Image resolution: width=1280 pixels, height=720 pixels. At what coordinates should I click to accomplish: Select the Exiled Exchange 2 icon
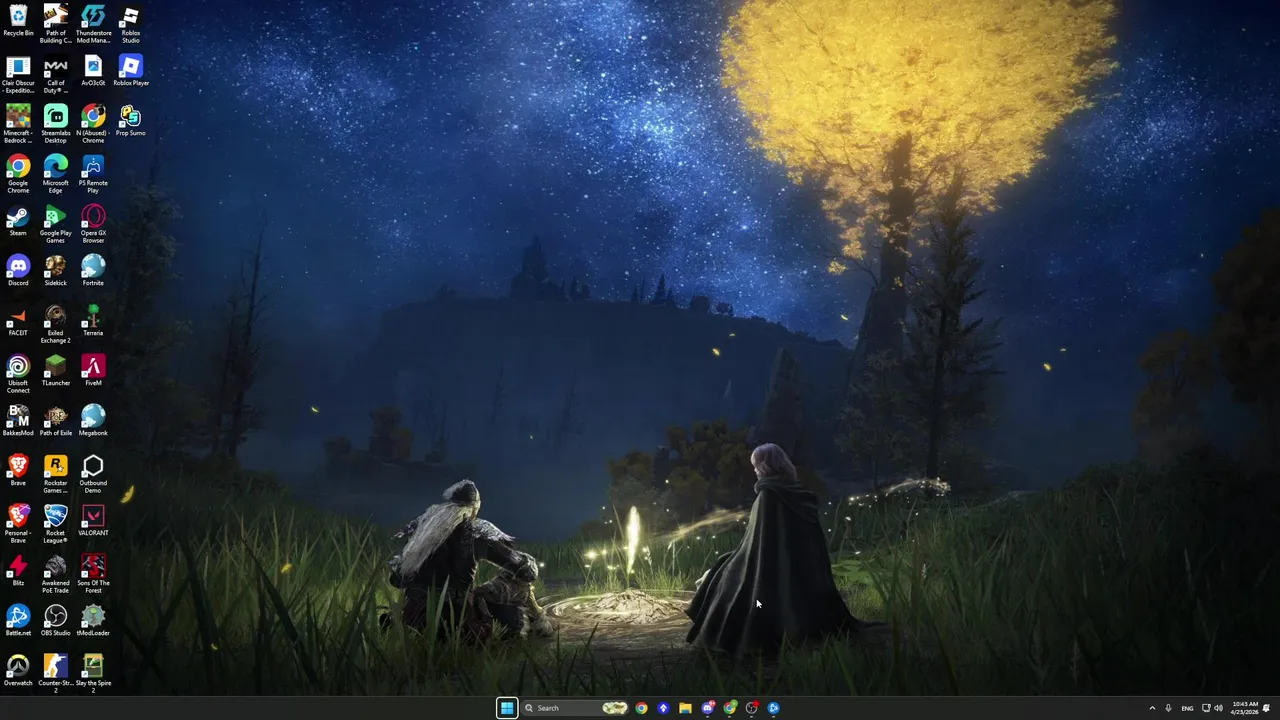pos(55,325)
